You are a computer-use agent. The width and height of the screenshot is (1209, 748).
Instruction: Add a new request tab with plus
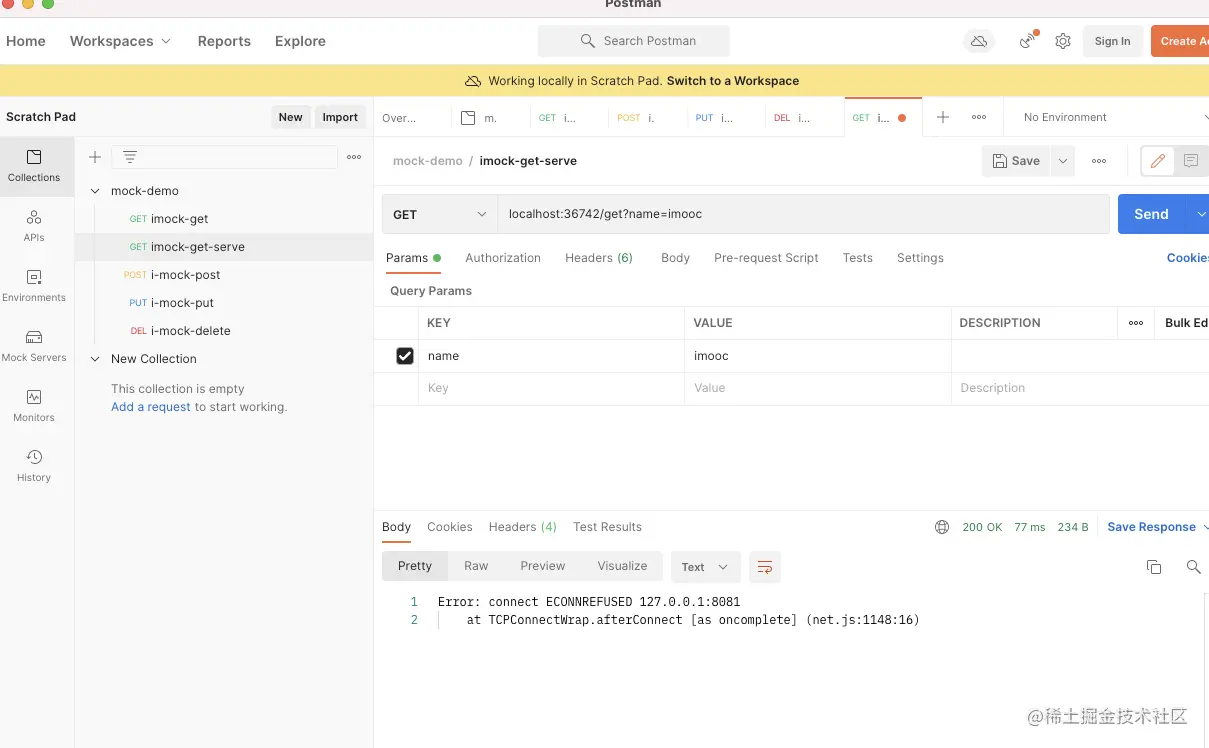[942, 117]
